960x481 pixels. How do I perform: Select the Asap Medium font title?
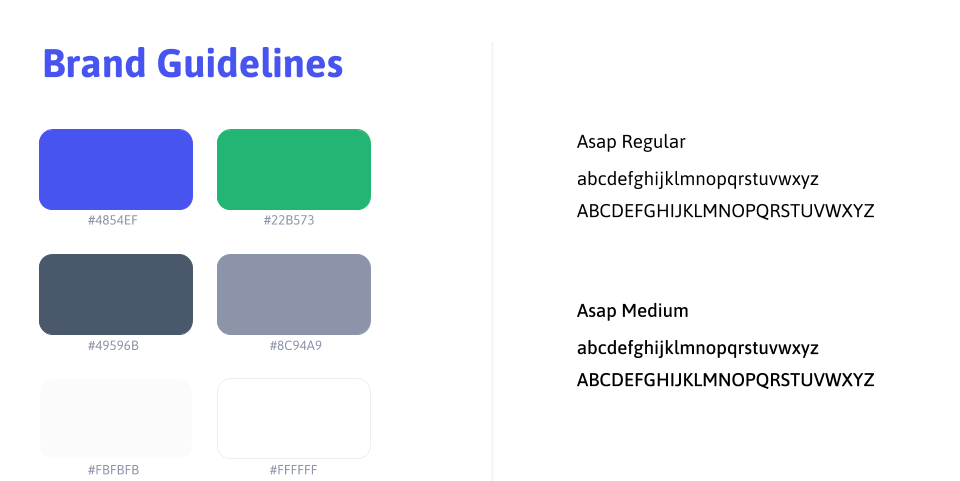632,311
